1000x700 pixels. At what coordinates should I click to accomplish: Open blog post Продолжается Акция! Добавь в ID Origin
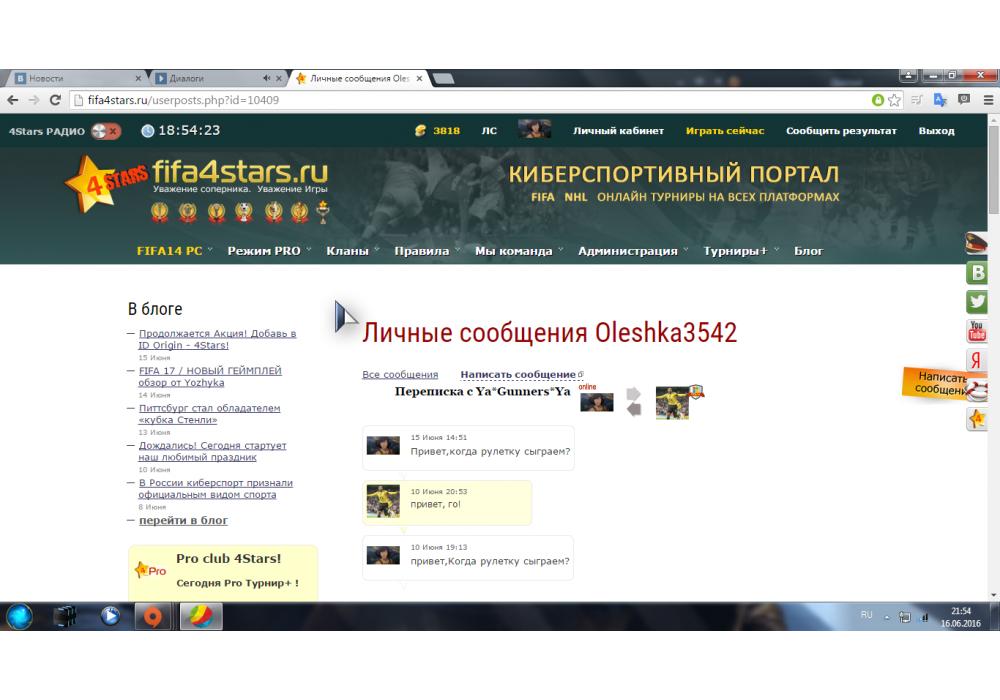click(217, 339)
